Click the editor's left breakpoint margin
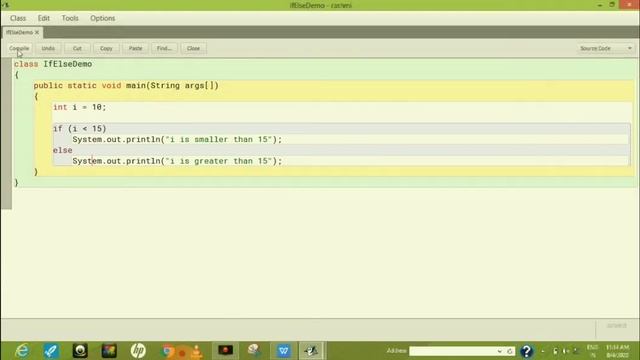The width and height of the screenshot is (640, 360). [x=6, y=133]
